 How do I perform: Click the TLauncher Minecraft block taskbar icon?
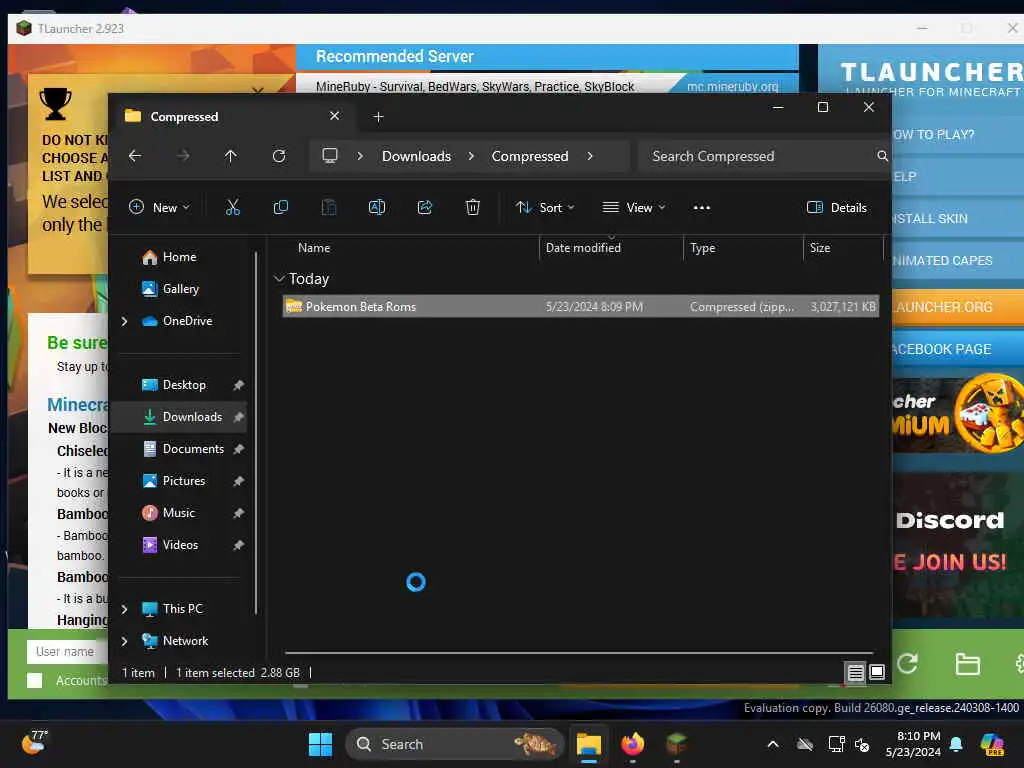click(x=677, y=744)
